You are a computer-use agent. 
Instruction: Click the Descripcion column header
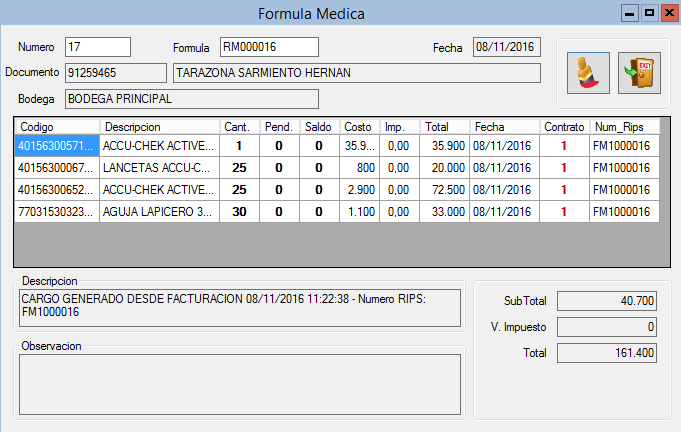[160, 127]
